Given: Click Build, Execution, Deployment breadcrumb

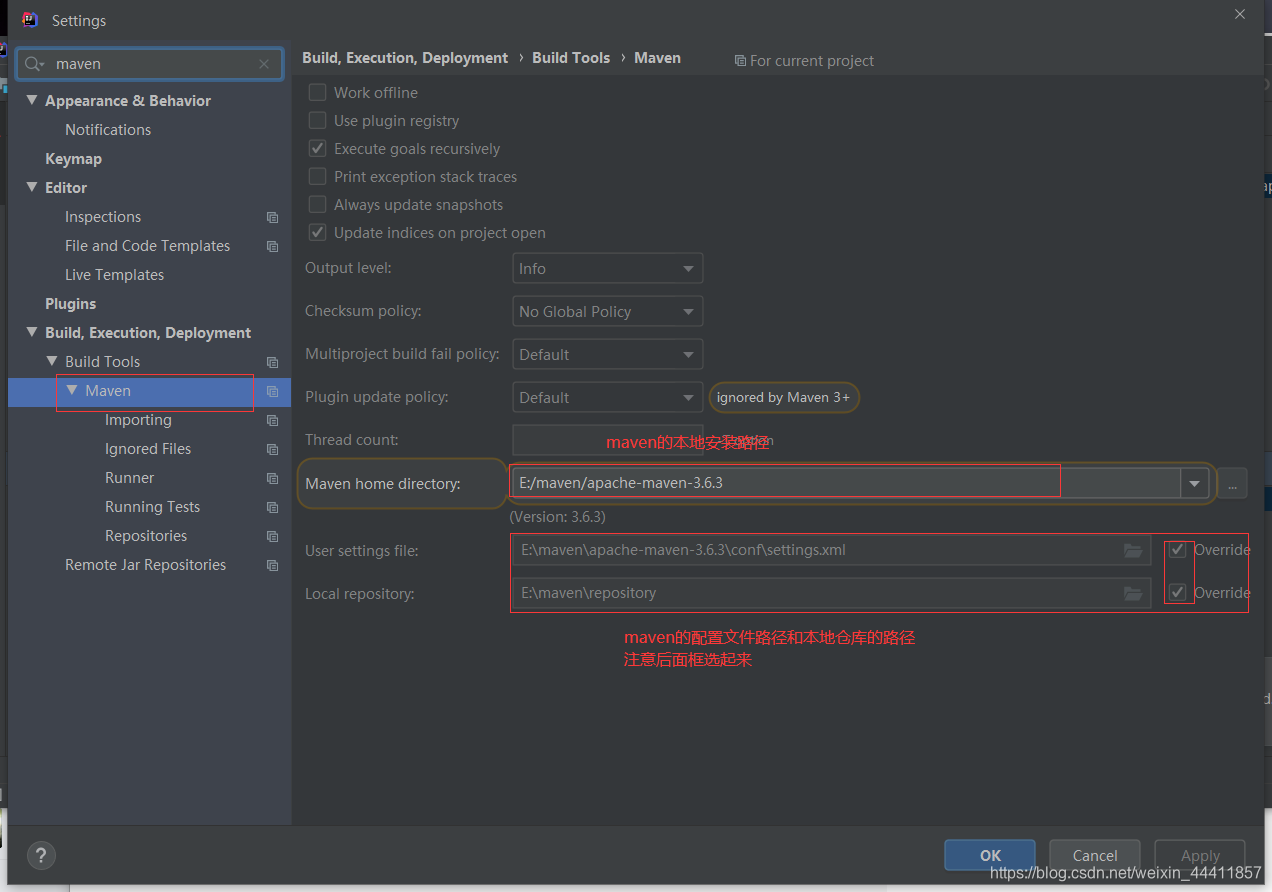Looking at the screenshot, I should [x=405, y=58].
